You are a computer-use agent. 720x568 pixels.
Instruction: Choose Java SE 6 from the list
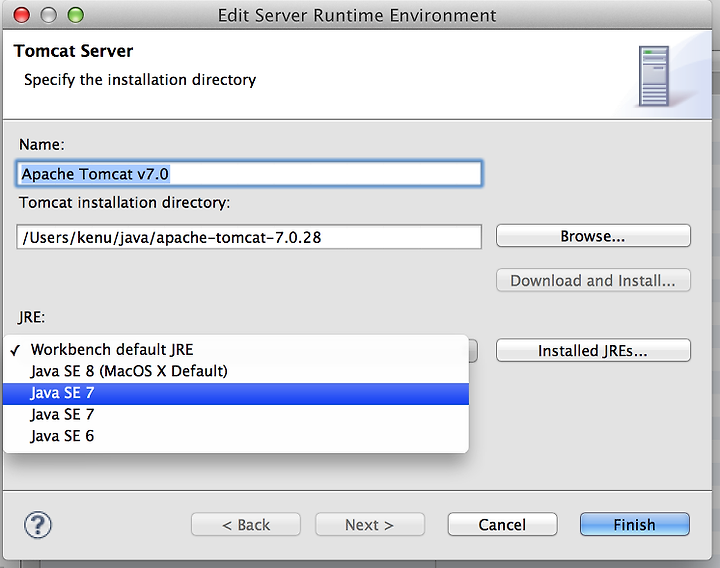click(236, 436)
